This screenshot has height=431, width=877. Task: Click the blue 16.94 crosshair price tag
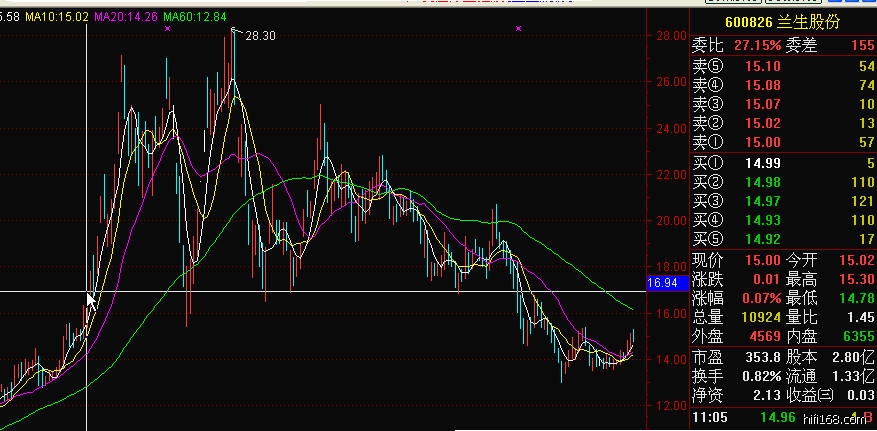(663, 284)
